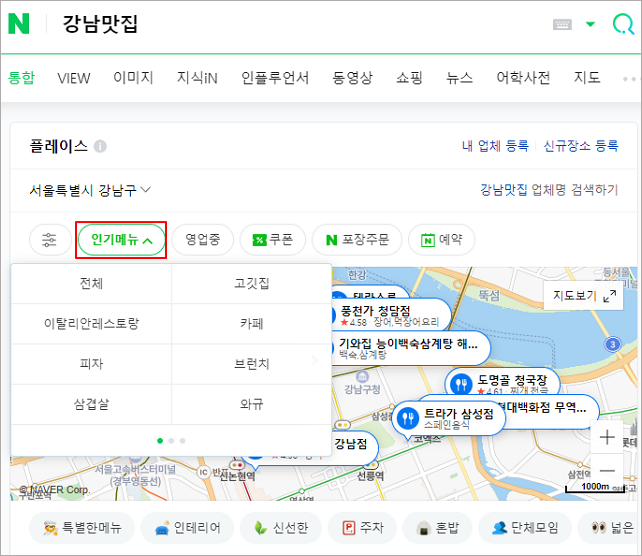The height and width of the screenshot is (556, 642).
Task: Show more tabs with the ellipsis
Action: pos(629,79)
